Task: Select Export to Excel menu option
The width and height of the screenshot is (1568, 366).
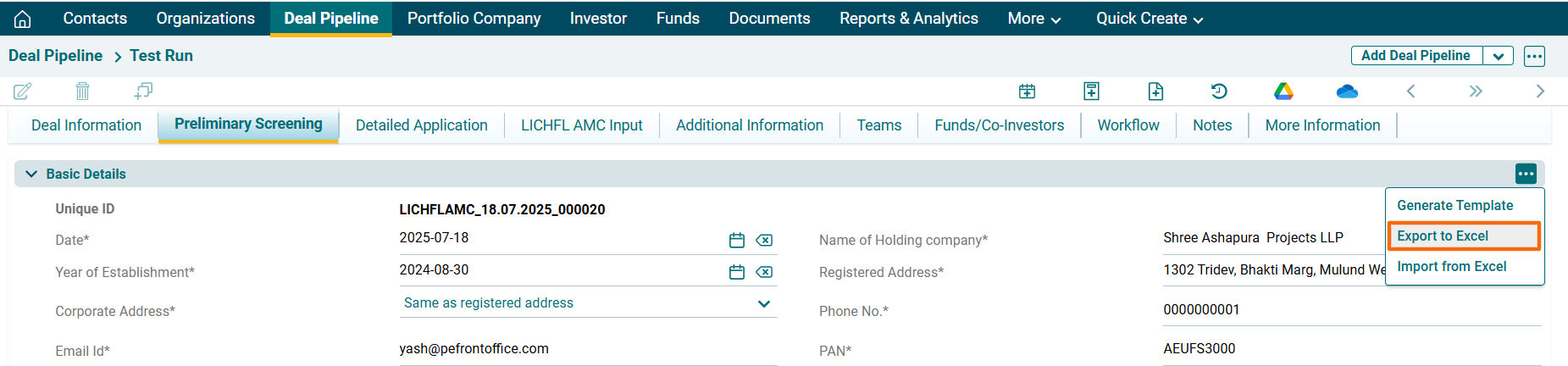Action: (1462, 236)
